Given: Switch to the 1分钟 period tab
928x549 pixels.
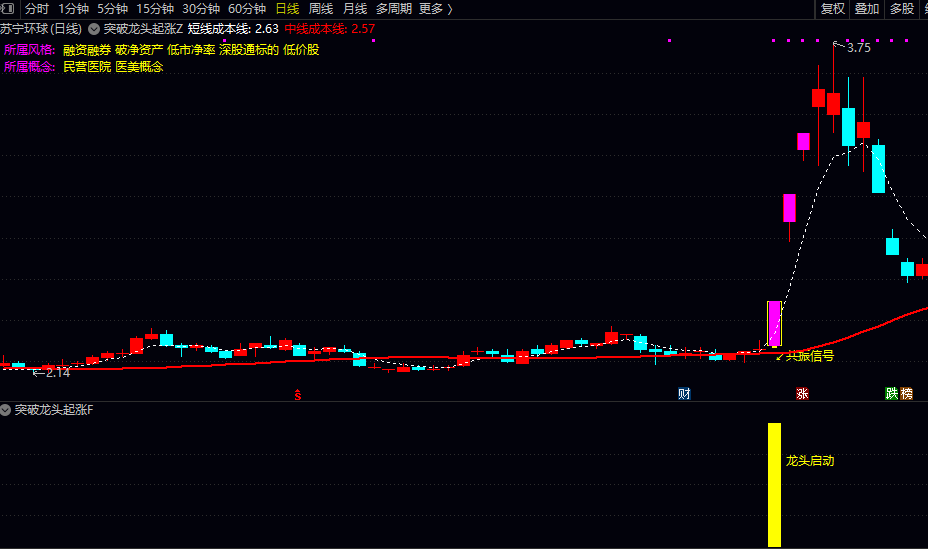Looking at the screenshot, I should point(73,9).
